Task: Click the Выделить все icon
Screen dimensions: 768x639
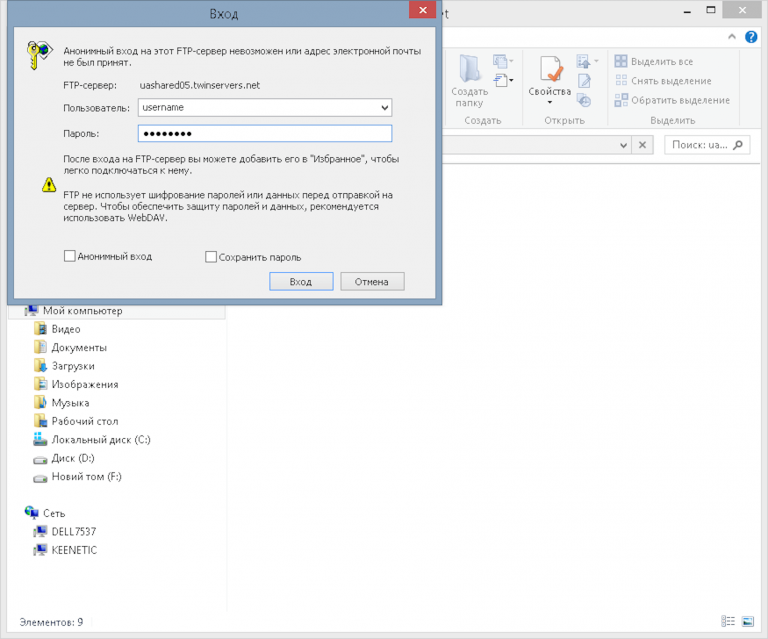Action: (x=621, y=62)
